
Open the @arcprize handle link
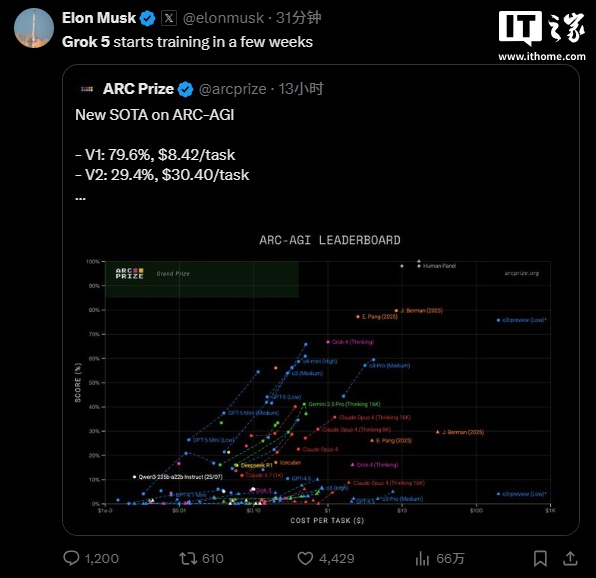coord(232,89)
